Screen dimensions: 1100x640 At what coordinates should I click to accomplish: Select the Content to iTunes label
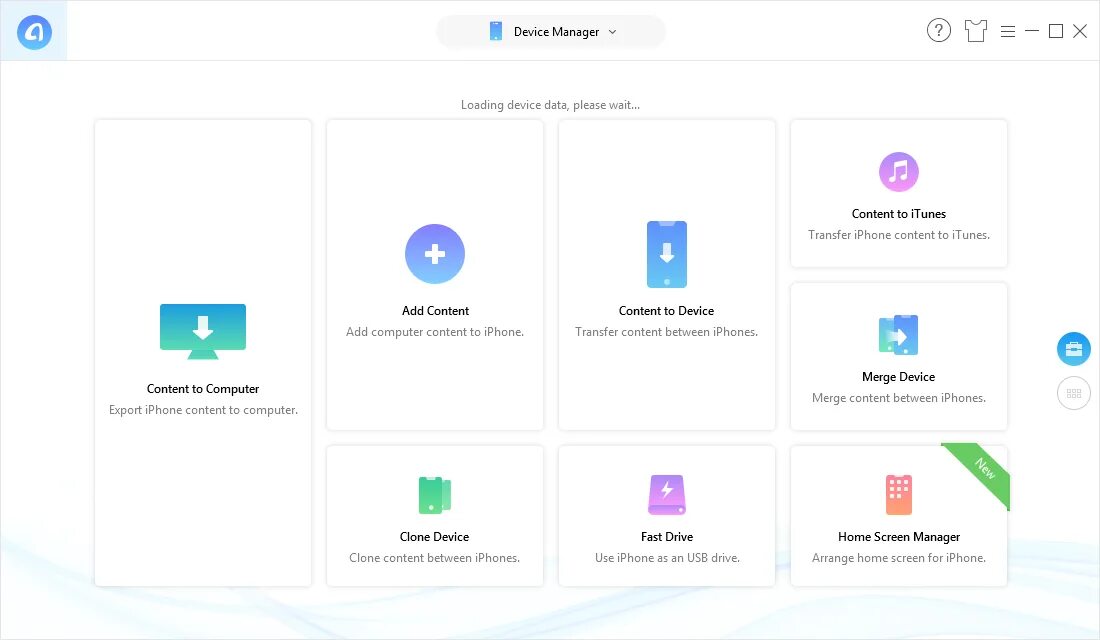tap(899, 214)
